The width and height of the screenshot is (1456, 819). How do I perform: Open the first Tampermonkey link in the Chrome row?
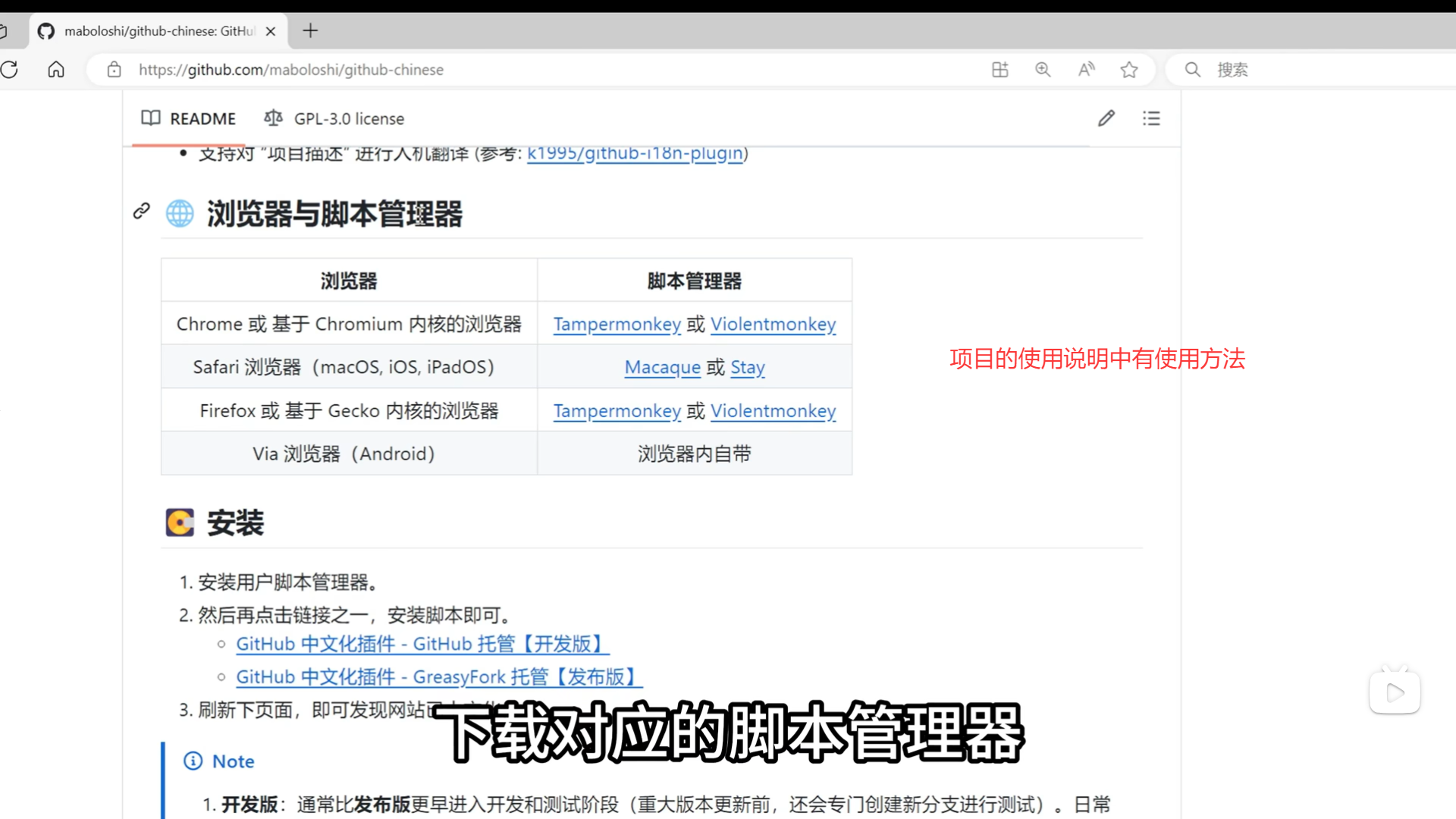click(617, 325)
